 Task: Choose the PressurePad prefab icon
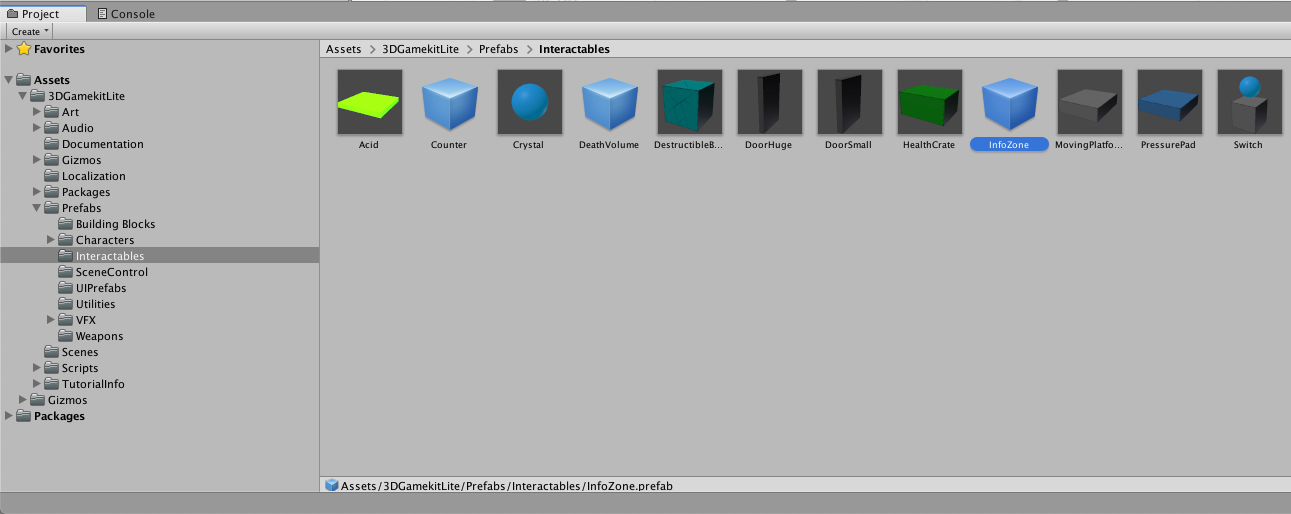(x=1169, y=102)
